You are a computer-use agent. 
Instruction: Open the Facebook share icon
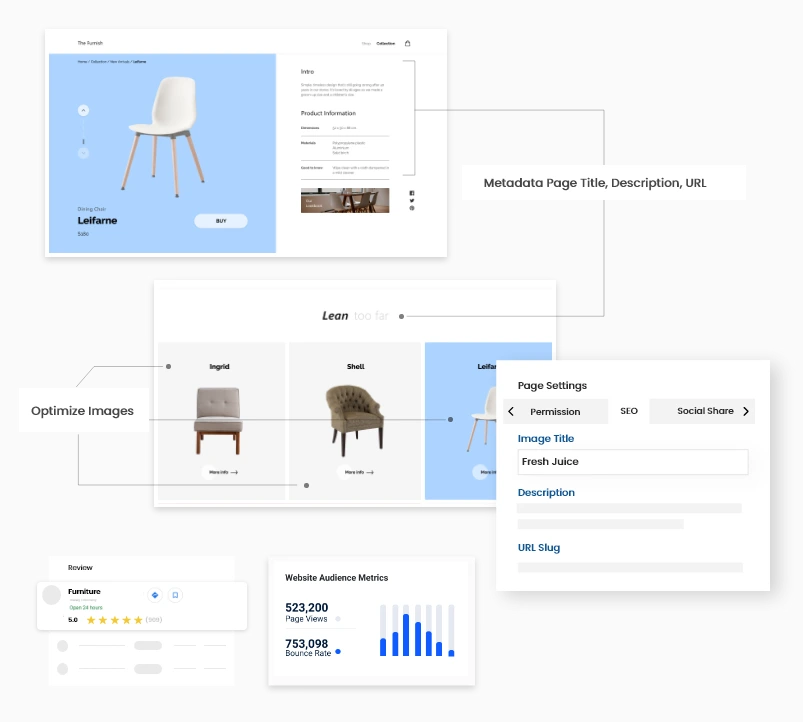[411, 193]
